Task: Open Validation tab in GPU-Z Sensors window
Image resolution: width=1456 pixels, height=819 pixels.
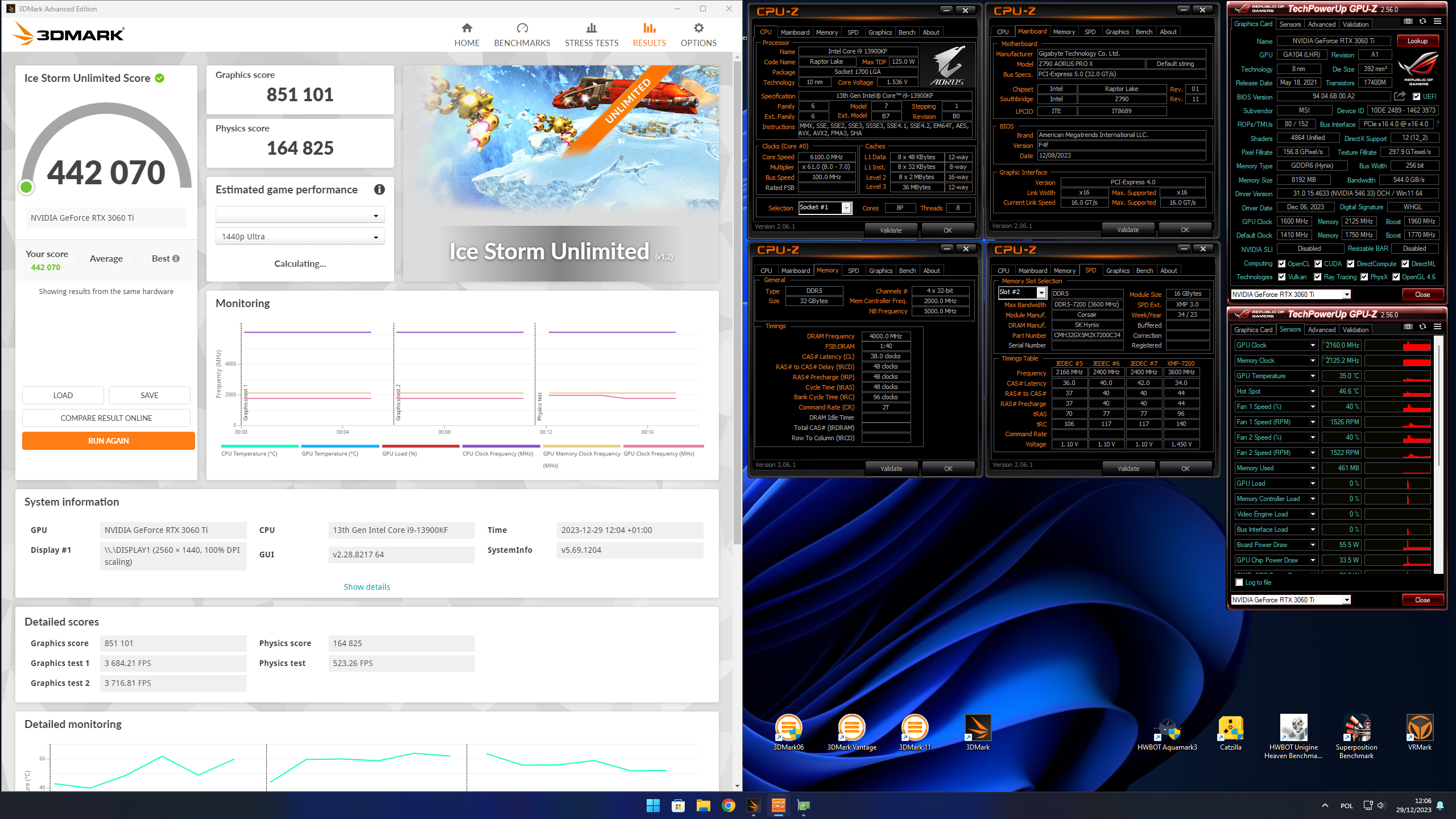Action: tap(1355, 330)
